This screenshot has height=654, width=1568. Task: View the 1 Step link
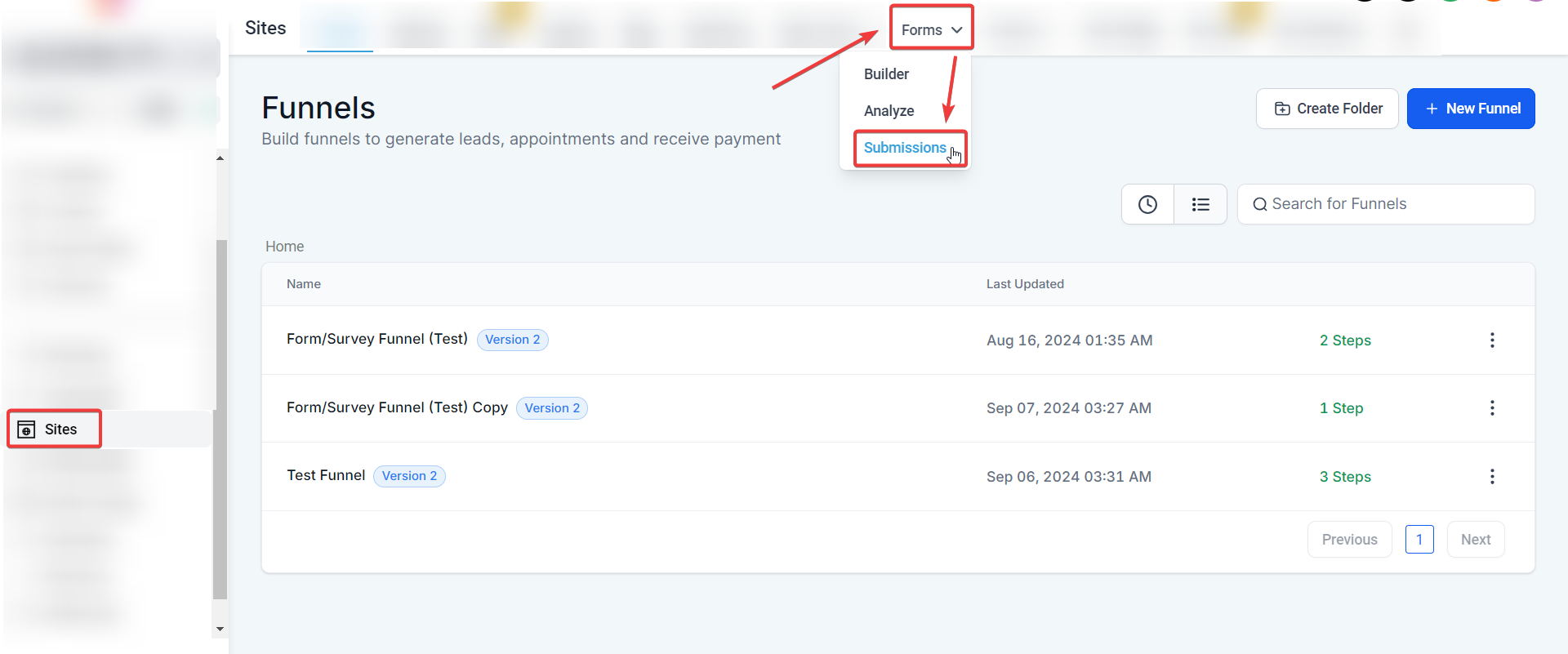1341,408
